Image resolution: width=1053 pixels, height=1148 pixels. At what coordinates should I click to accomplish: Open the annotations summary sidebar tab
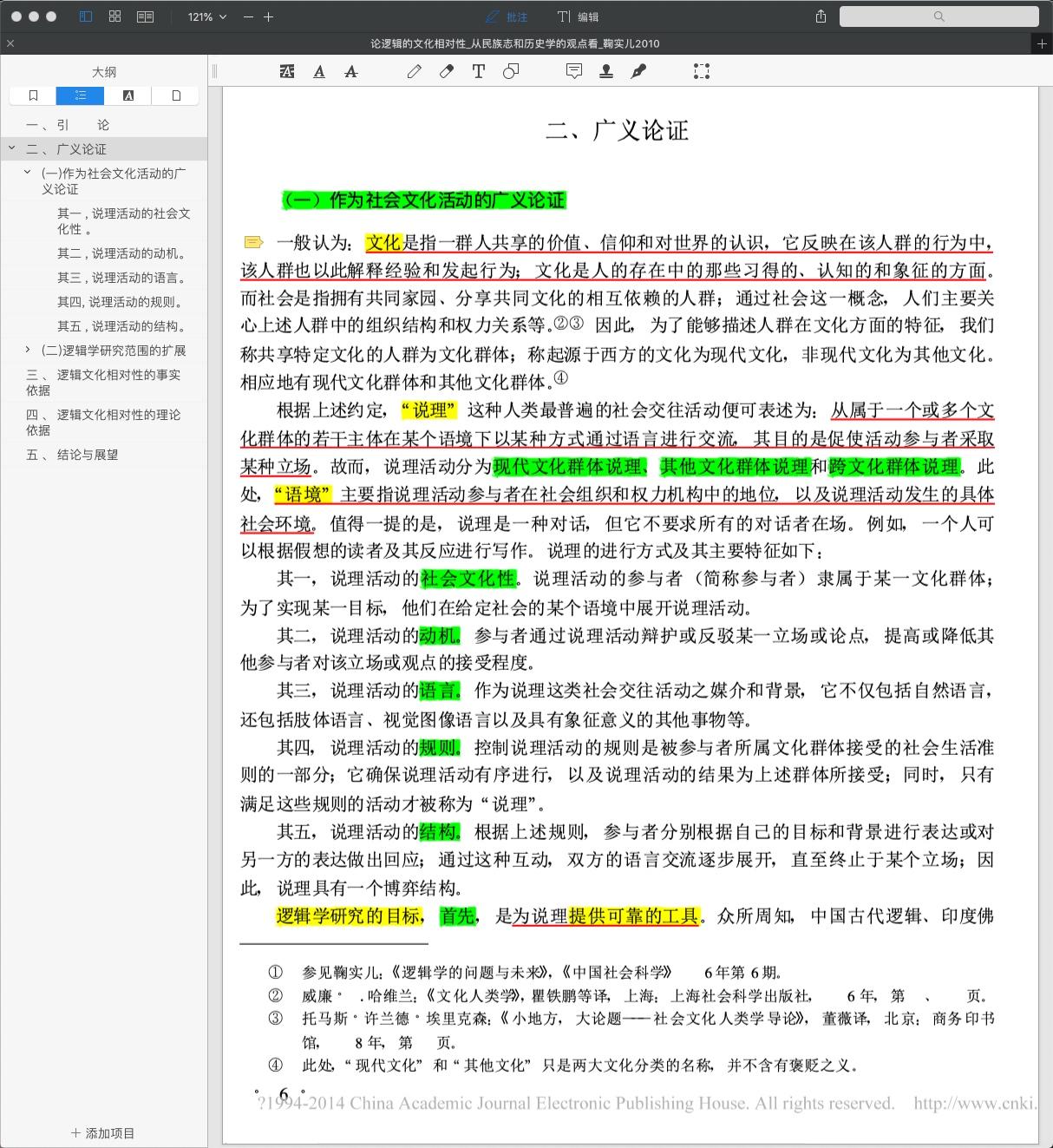click(x=128, y=95)
